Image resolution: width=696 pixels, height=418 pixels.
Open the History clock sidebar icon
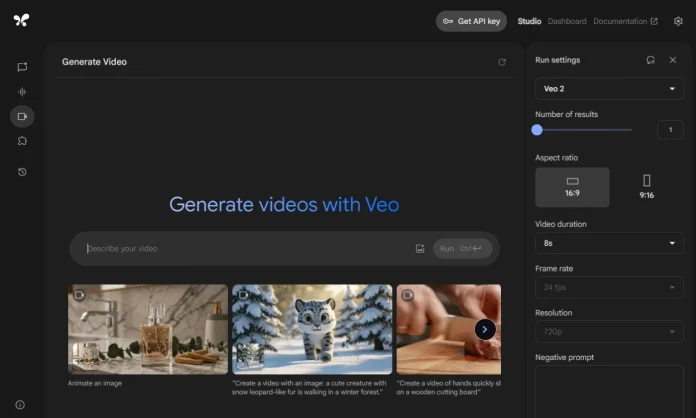coord(22,172)
